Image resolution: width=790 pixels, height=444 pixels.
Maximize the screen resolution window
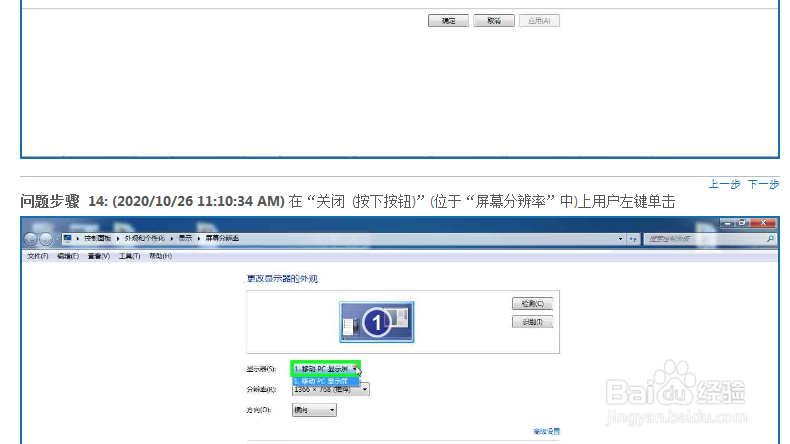742,222
